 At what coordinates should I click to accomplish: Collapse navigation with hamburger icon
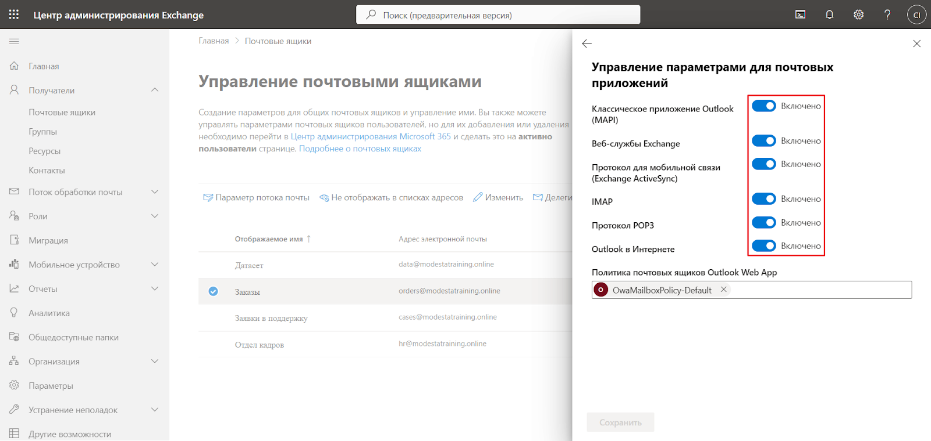coord(14,41)
